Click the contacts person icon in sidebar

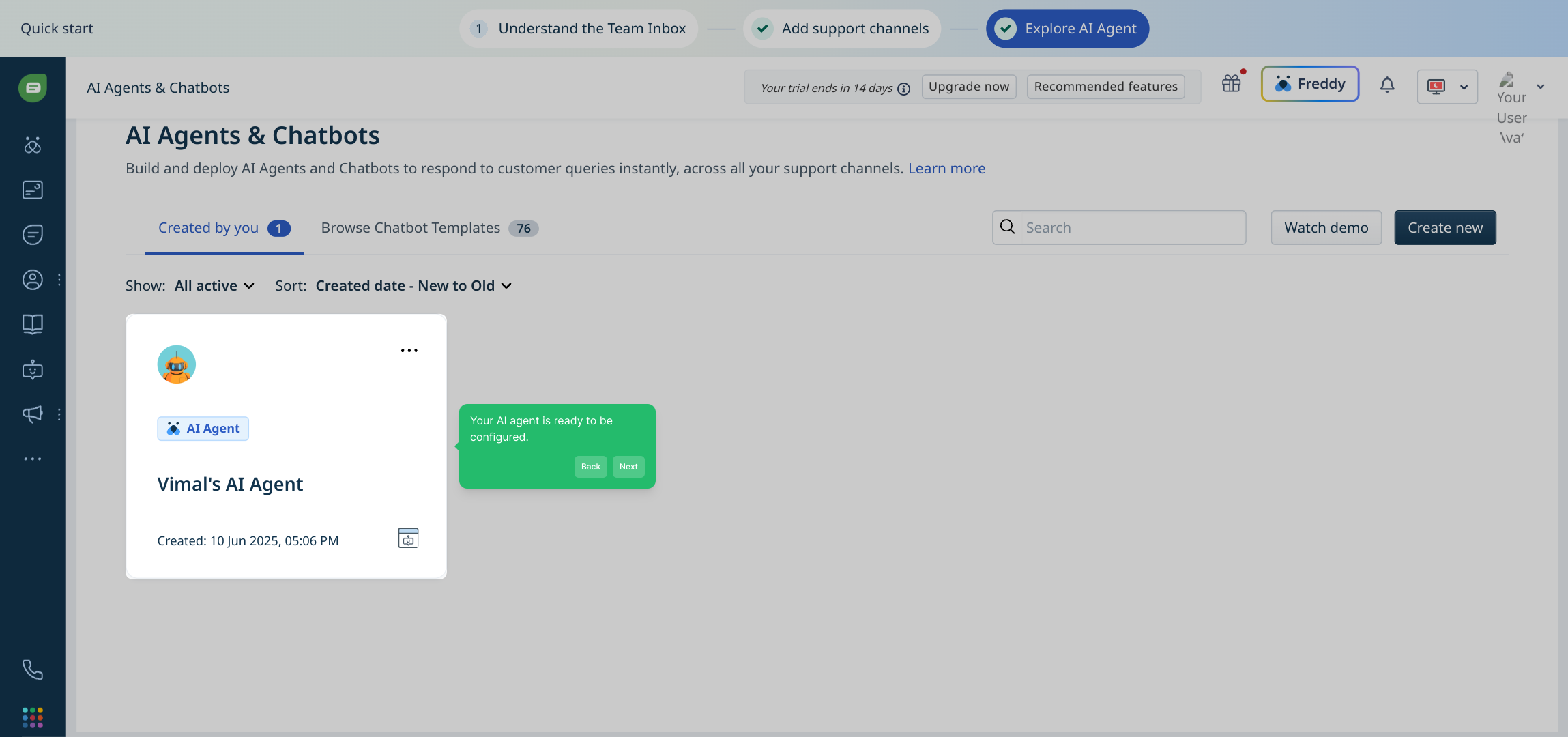coord(32,280)
